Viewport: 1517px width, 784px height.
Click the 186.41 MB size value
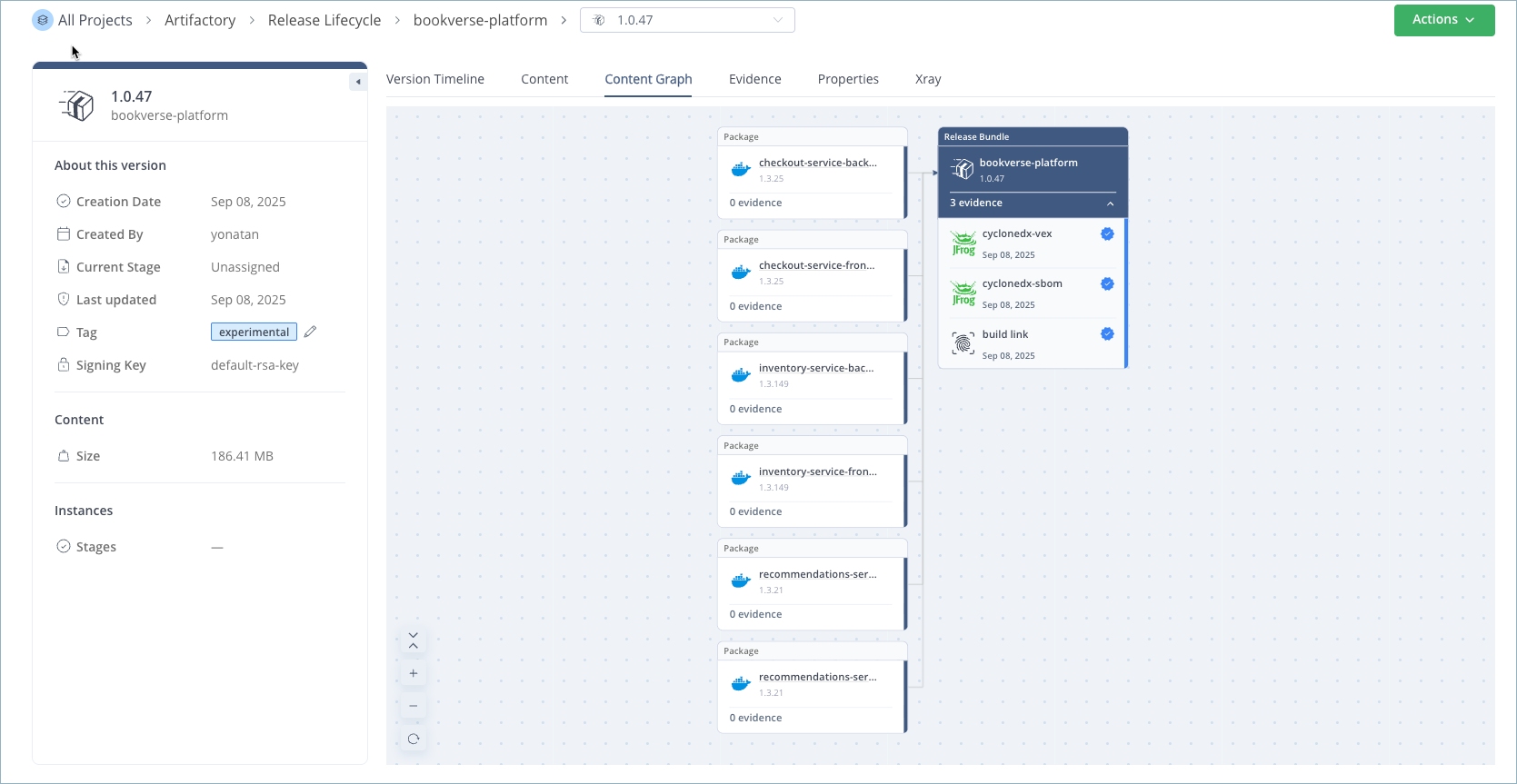click(x=242, y=456)
